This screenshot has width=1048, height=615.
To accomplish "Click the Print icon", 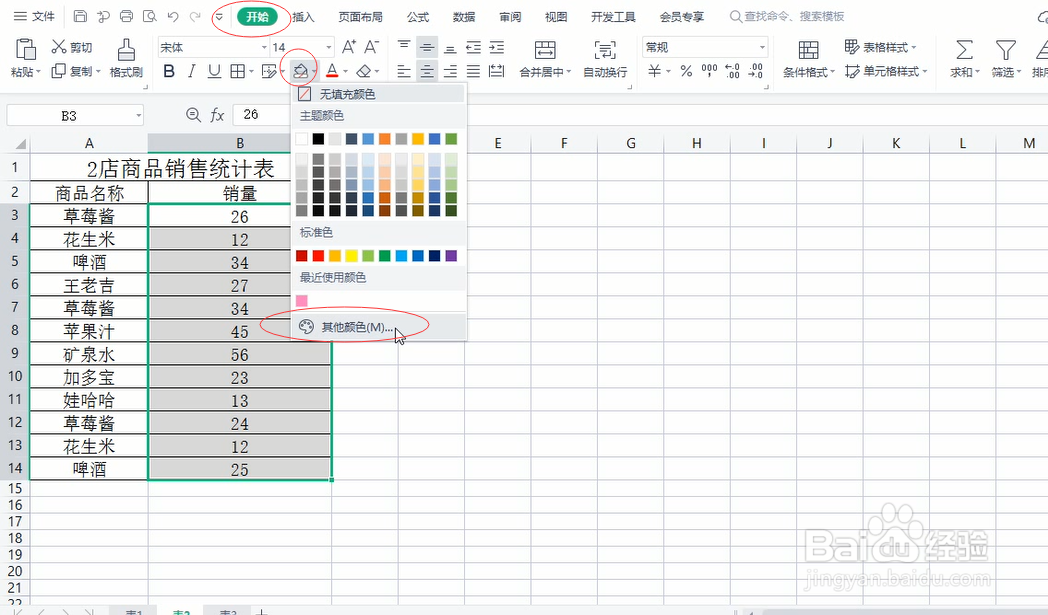I will [126, 16].
